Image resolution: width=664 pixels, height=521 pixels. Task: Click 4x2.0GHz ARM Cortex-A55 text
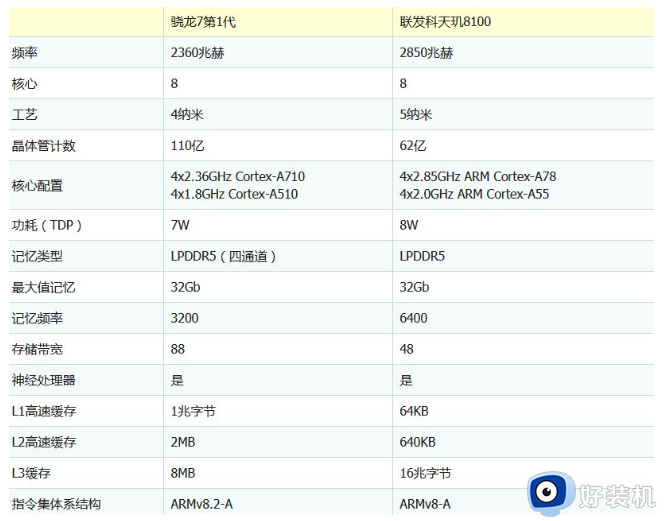point(474,194)
